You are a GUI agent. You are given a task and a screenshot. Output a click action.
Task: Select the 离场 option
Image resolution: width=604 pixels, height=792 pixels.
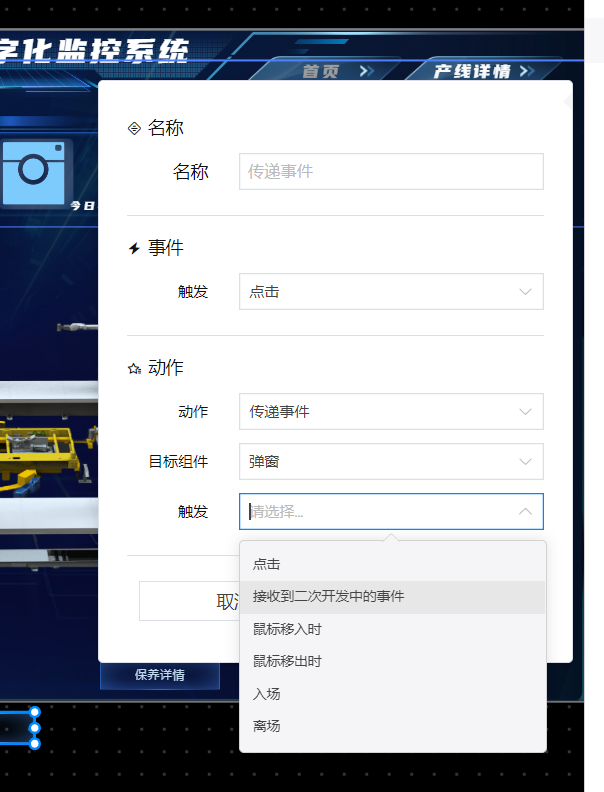pos(267,726)
